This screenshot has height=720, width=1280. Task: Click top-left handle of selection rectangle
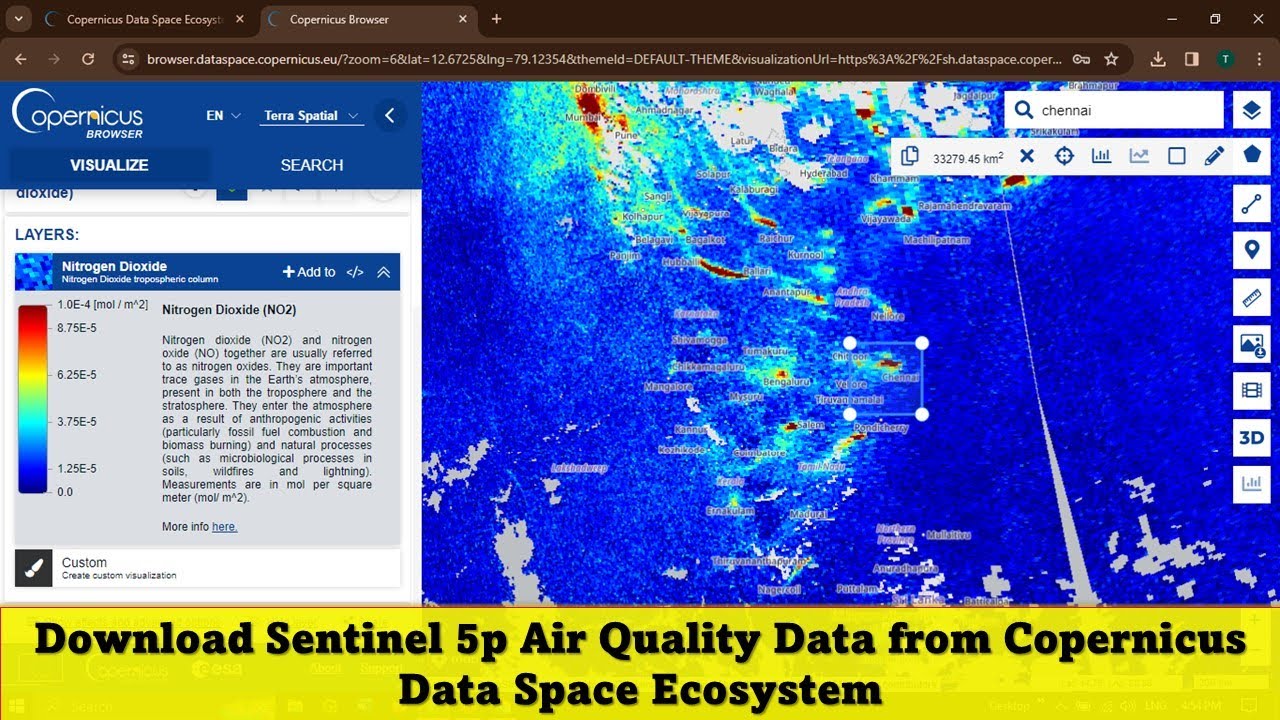point(850,343)
